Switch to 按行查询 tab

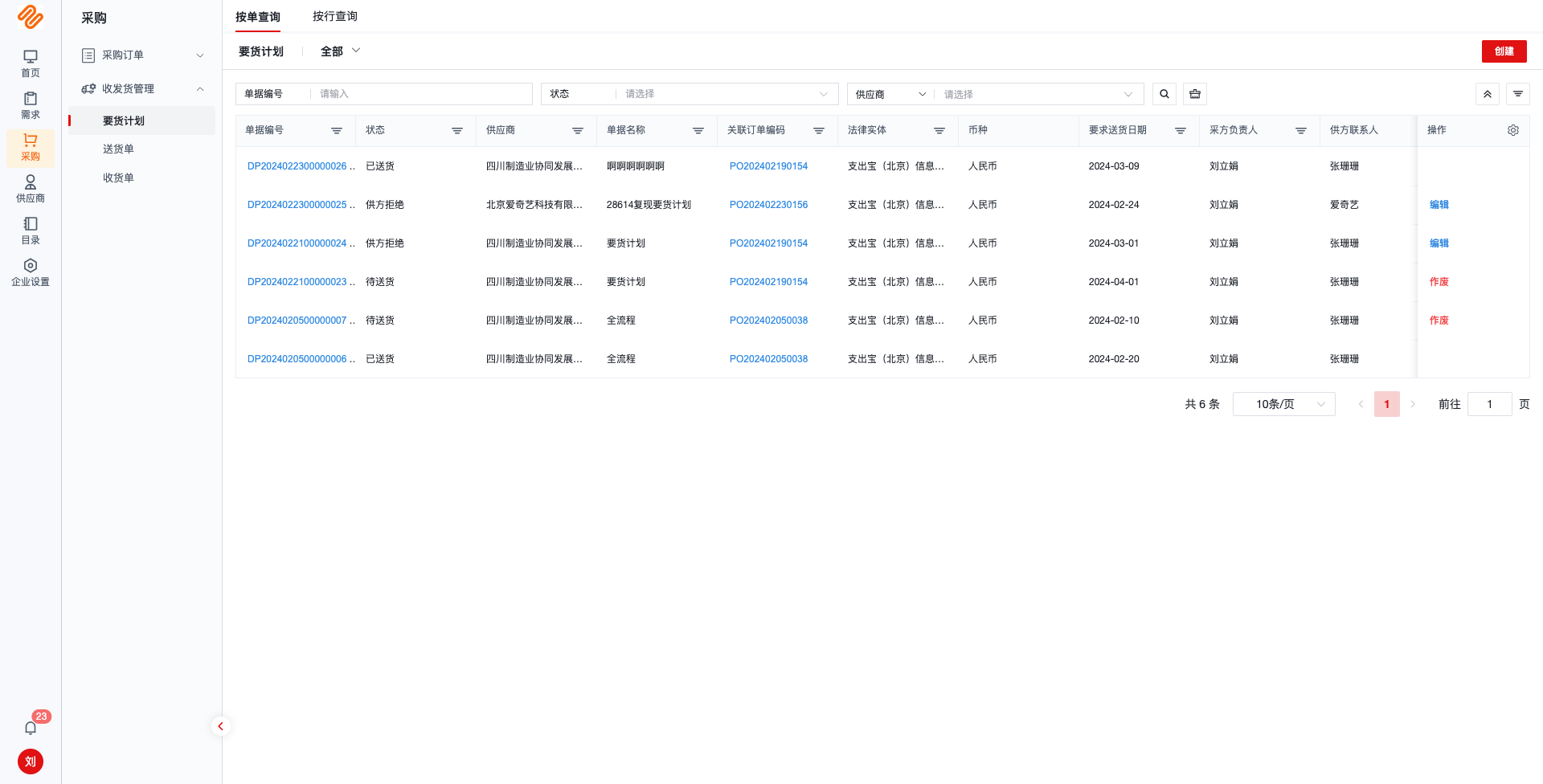pyautogui.click(x=335, y=16)
